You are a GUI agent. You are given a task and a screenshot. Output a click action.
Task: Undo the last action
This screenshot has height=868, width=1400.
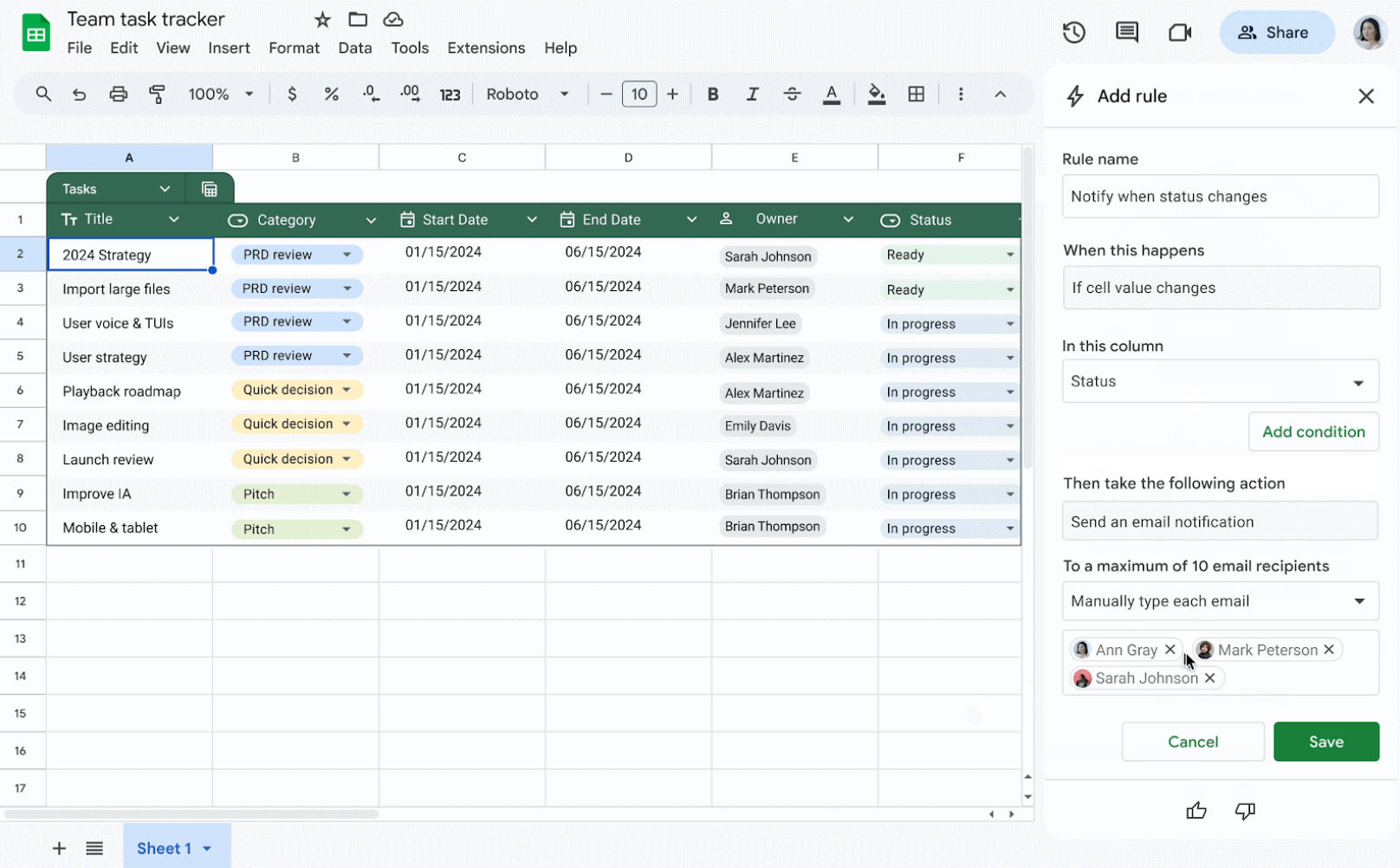[x=80, y=94]
